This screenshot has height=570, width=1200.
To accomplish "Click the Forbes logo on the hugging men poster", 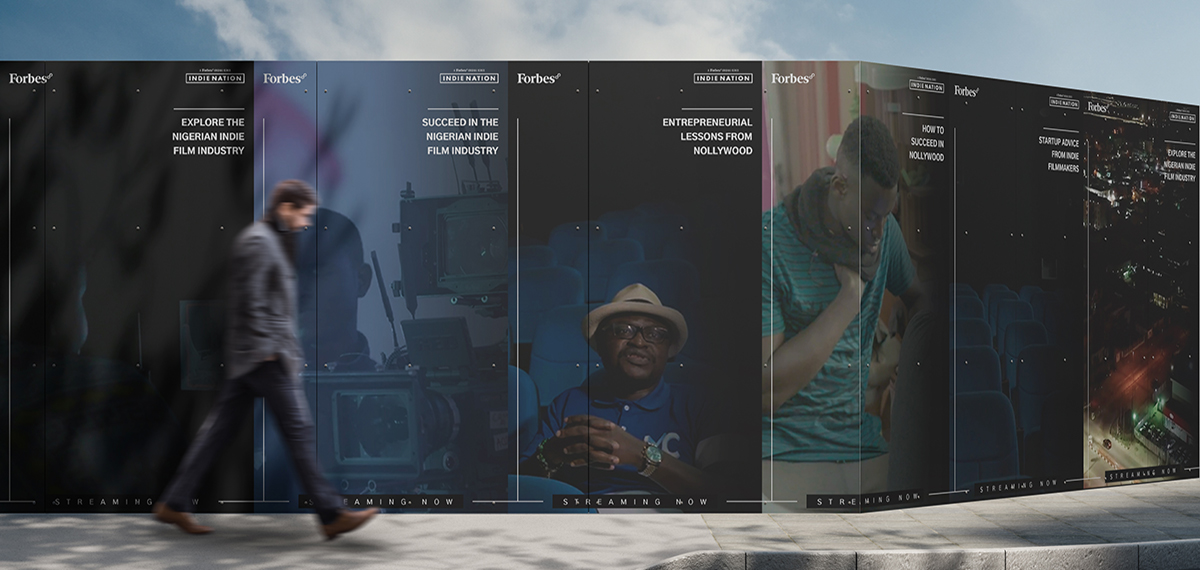I will pyautogui.click(x=792, y=78).
